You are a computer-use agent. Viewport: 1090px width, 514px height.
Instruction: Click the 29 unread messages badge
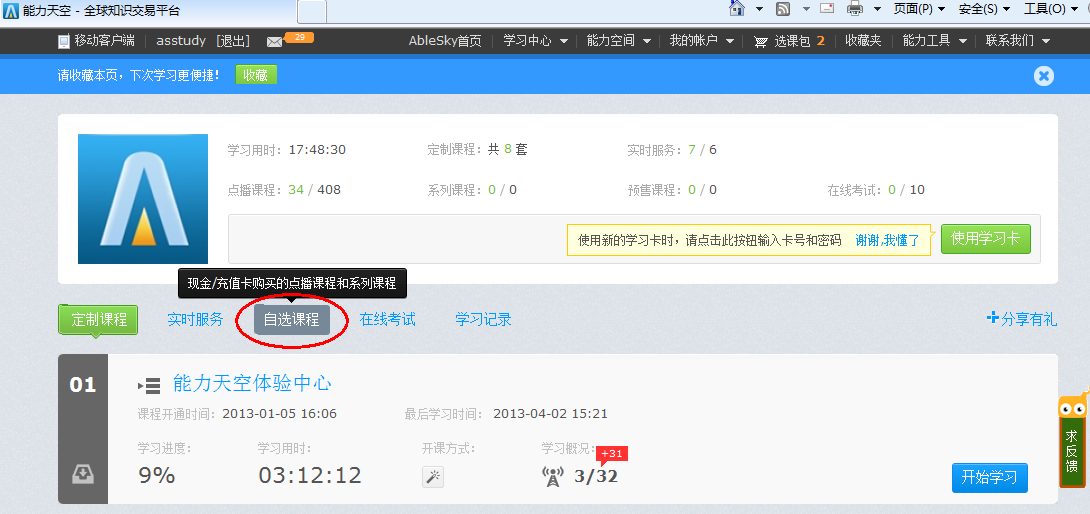(300, 37)
